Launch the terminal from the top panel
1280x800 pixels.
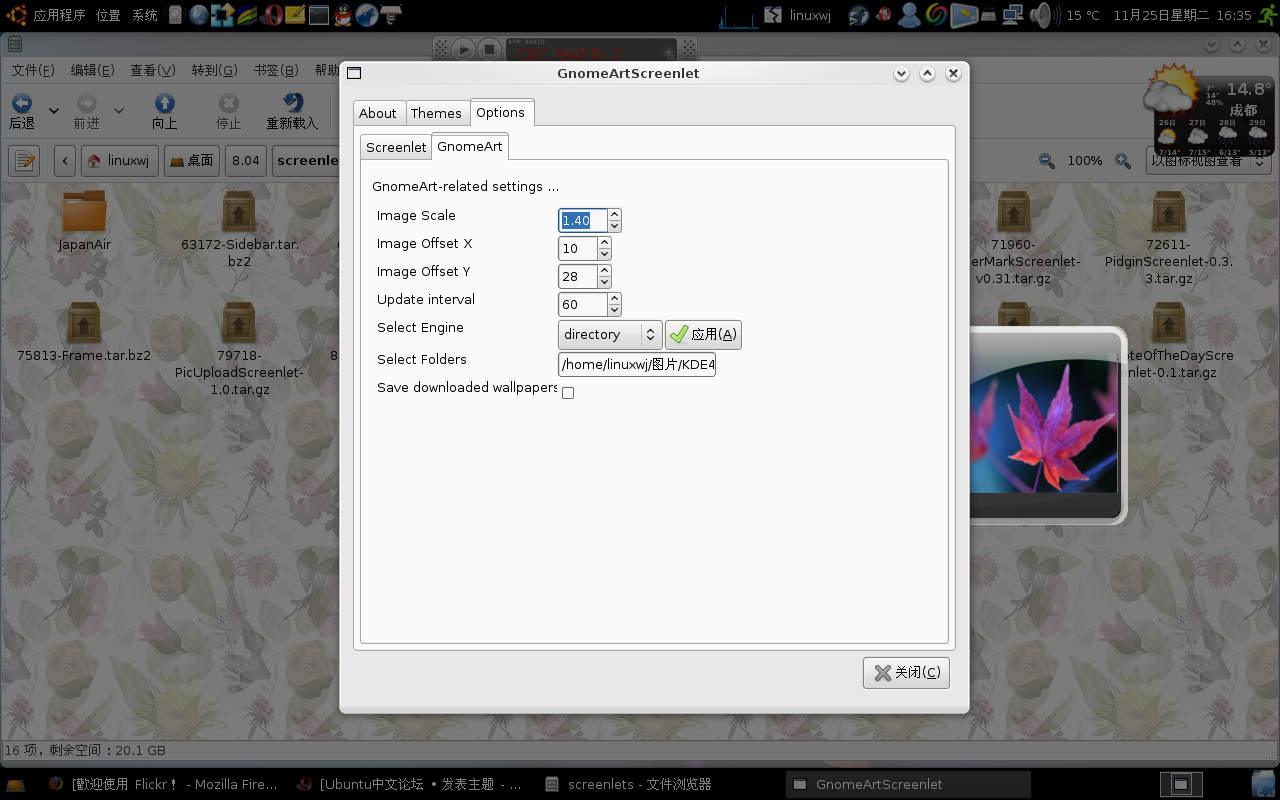[x=318, y=15]
